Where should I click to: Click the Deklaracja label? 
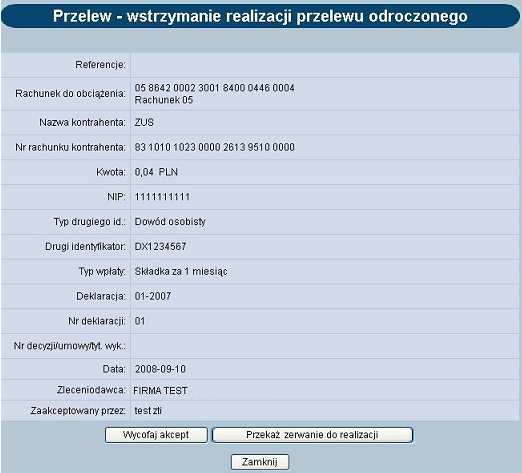click(x=101, y=296)
